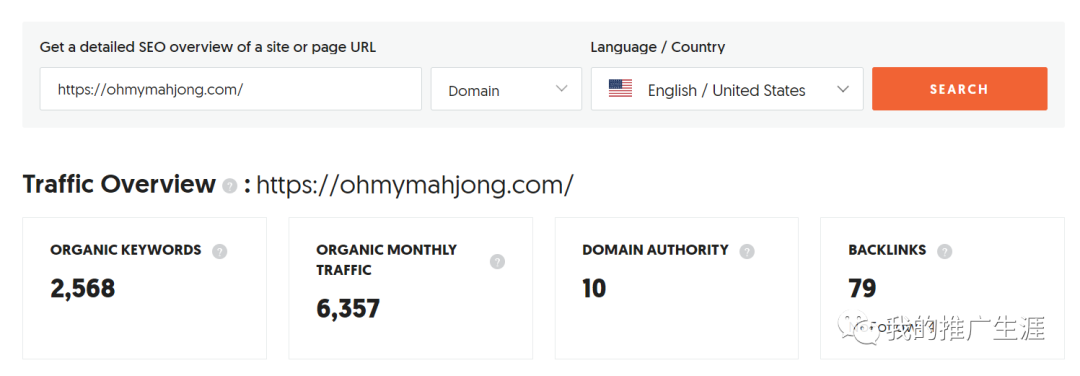Click the ORGANIC KEYWORDS label
Screen dimensions: 1080x376
pos(126,250)
